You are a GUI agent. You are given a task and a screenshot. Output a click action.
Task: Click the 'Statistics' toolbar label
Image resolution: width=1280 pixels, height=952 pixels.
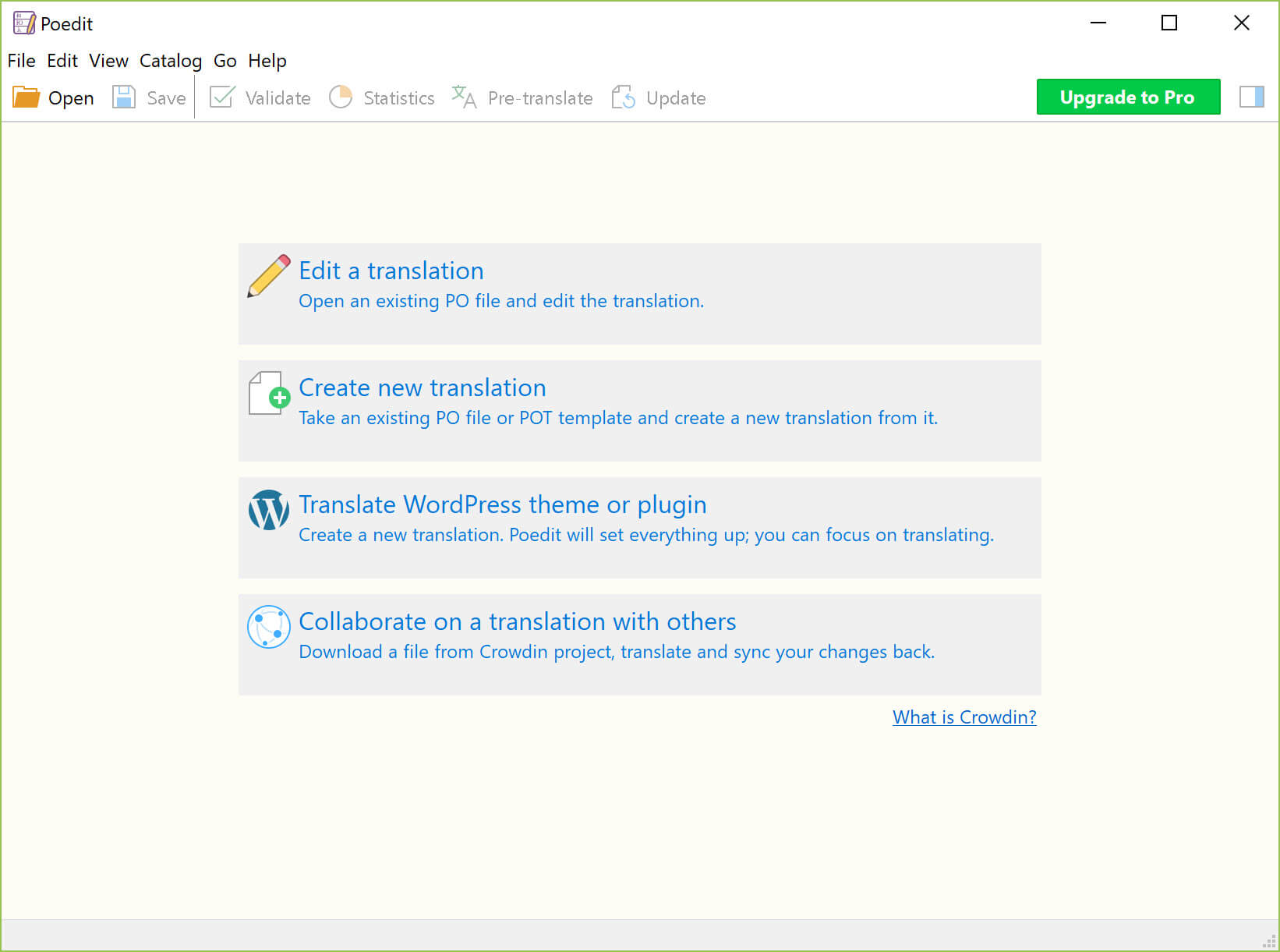point(399,98)
